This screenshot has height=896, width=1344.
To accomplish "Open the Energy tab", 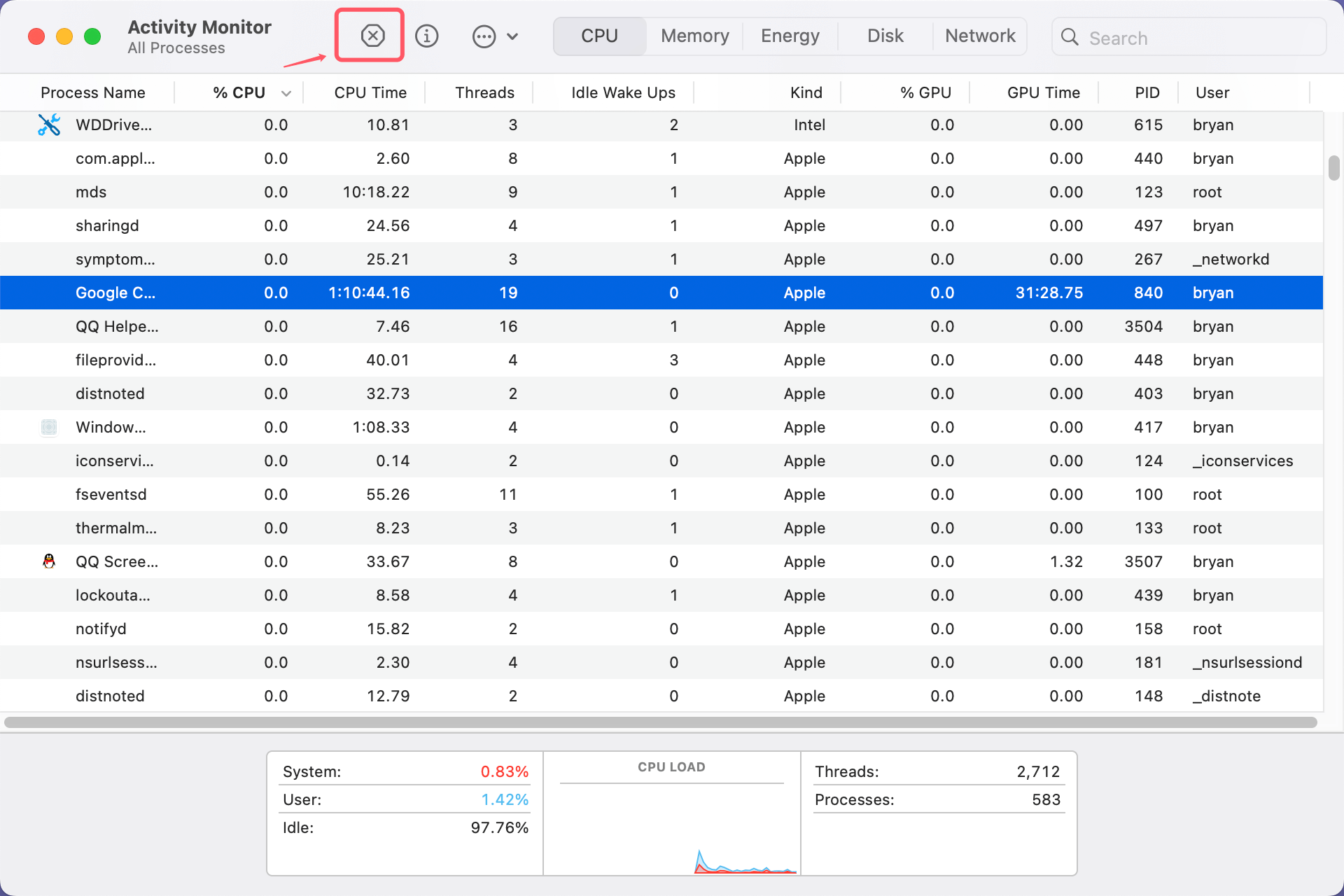I will [790, 35].
